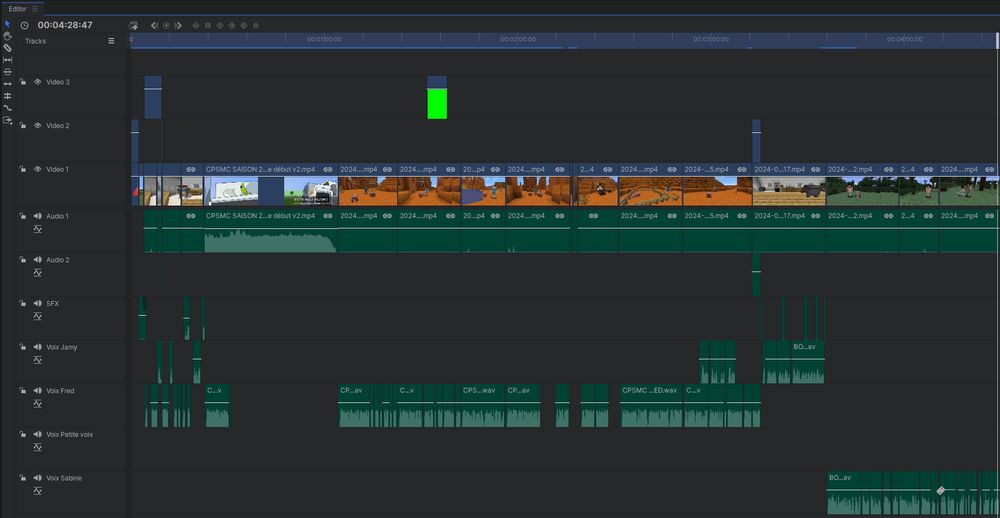Click the first diamond keyframe interpolation icon

coord(196,26)
